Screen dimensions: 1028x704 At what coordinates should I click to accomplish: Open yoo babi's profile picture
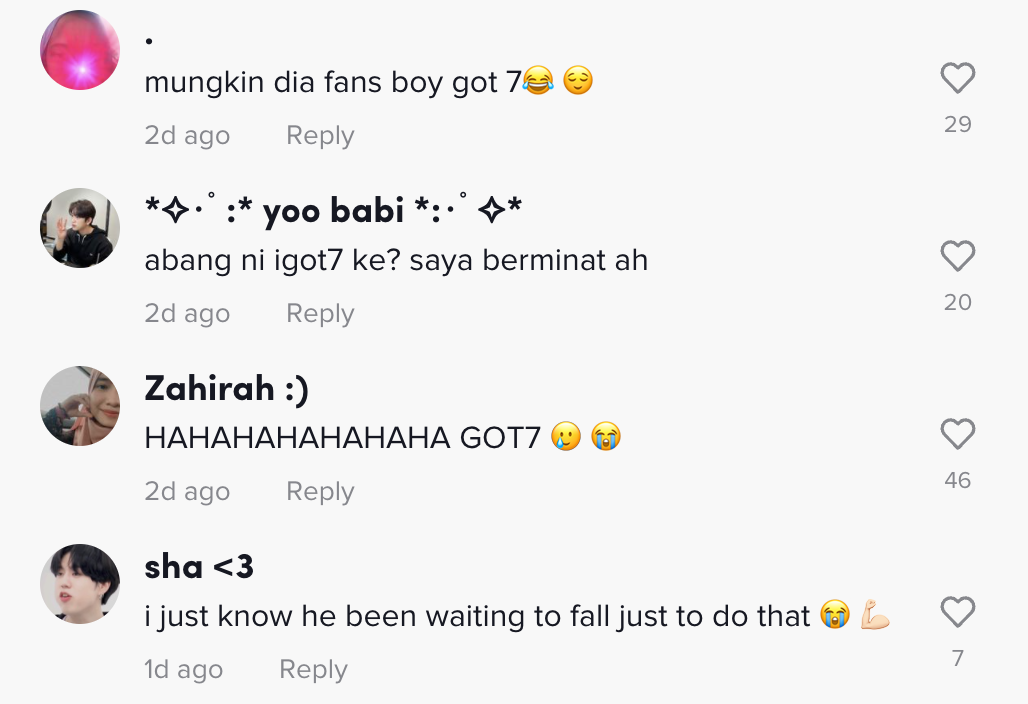[80, 228]
